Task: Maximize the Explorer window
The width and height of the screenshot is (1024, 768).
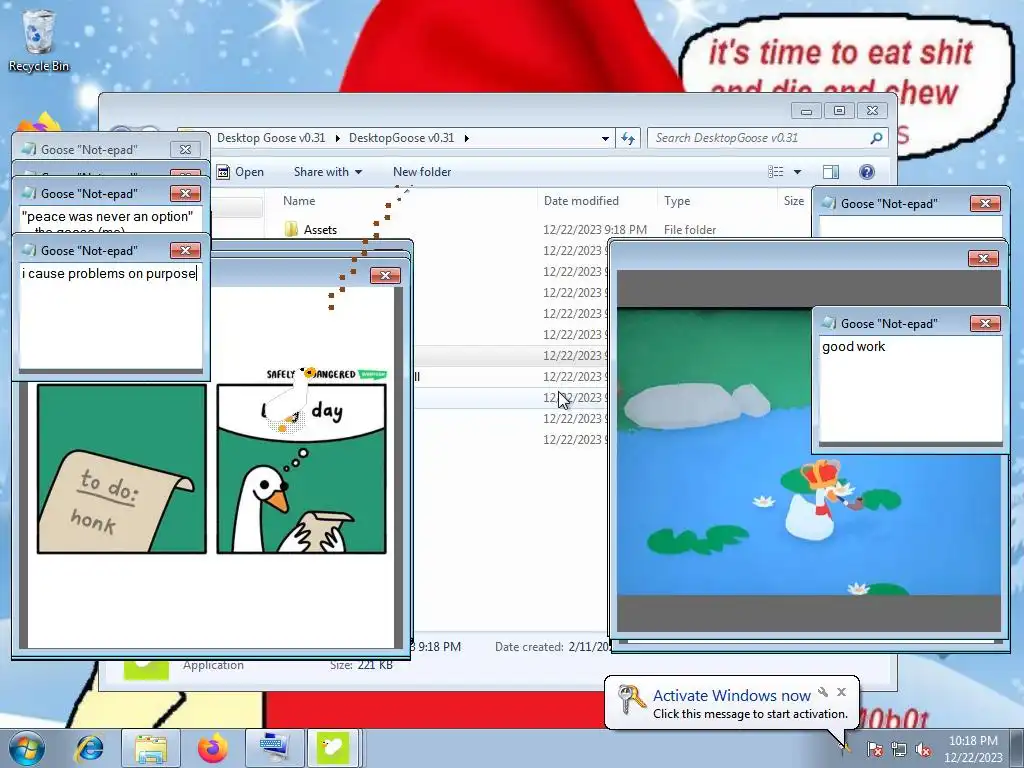Action: [x=839, y=110]
